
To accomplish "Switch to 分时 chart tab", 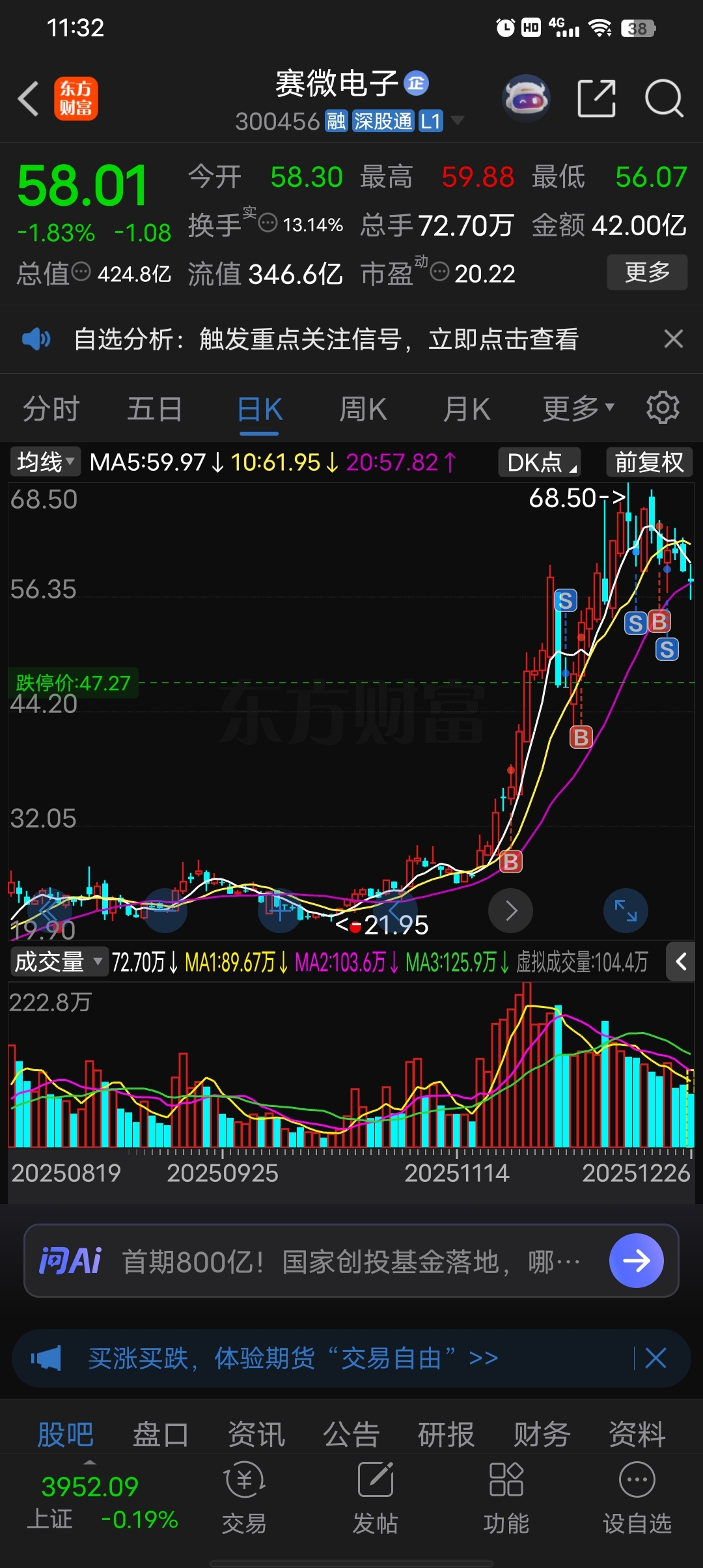I will tap(51, 408).
